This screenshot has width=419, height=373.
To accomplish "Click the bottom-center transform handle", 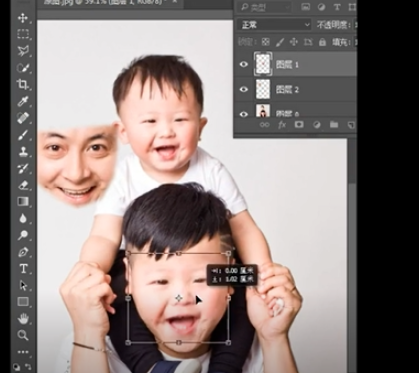I will 179,342.
